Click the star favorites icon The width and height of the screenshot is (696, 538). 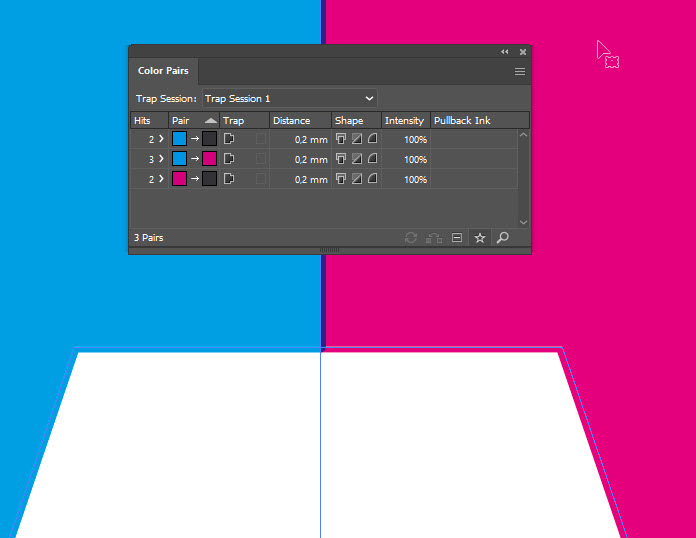tap(480, 238)
